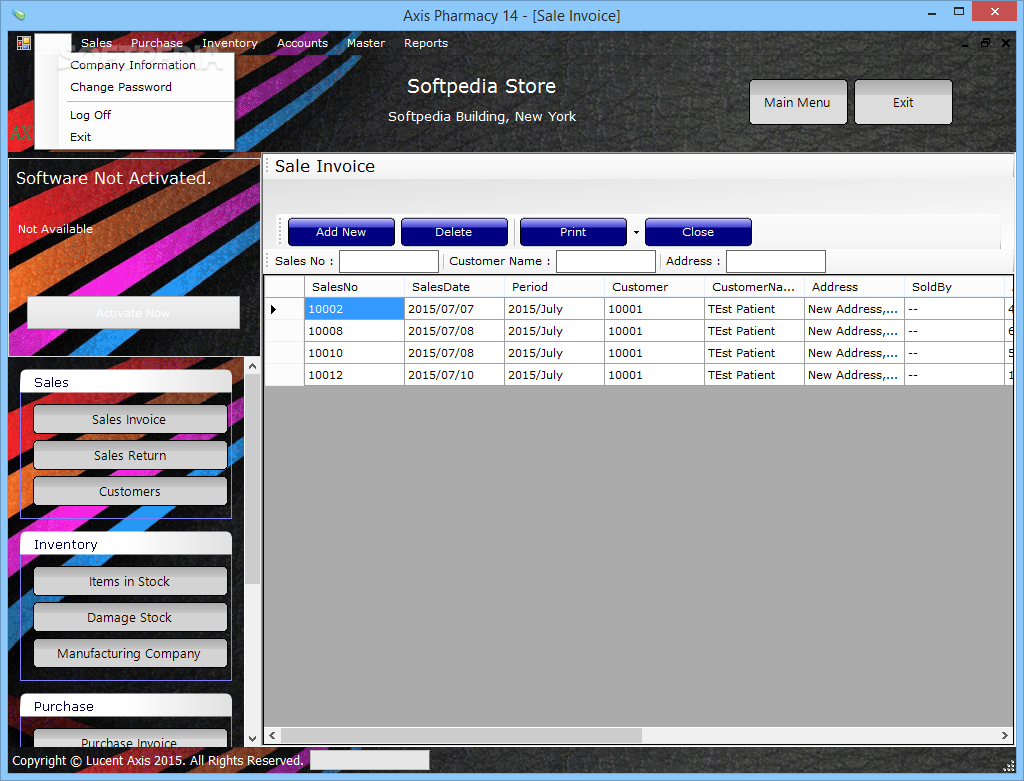Select sales number 10012 cell
Viewport: 1024px width, 781px height.
coord(354,375)
